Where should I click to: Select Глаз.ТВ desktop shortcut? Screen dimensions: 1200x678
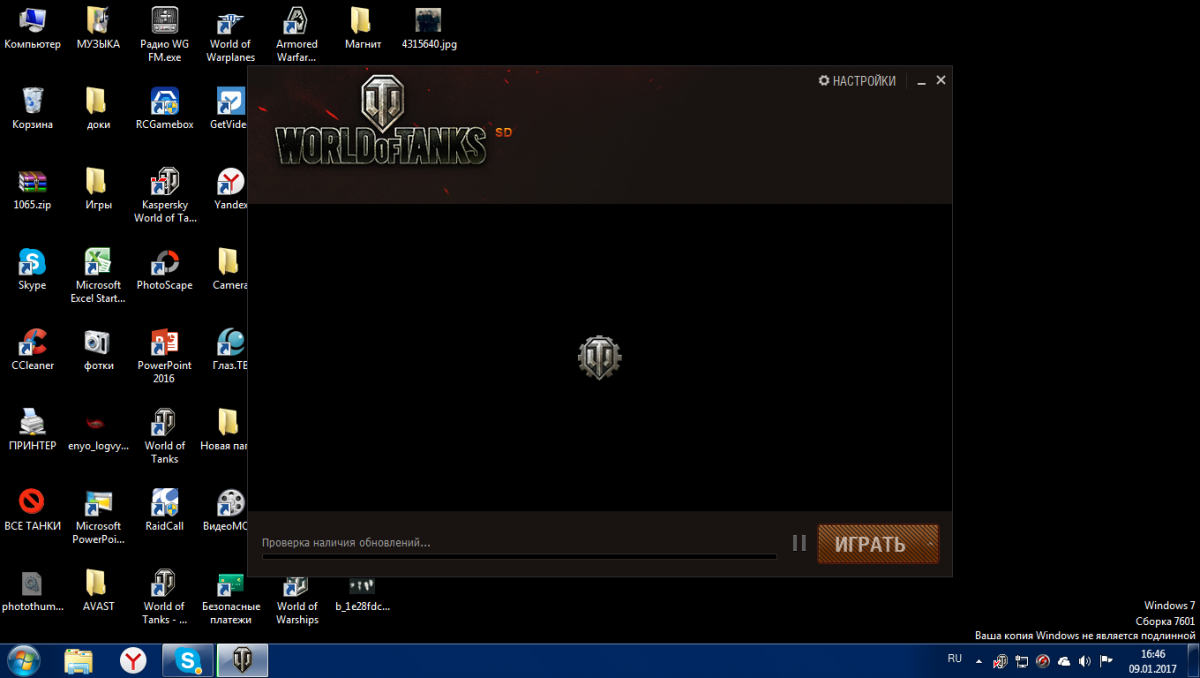(x=230, y=349)
